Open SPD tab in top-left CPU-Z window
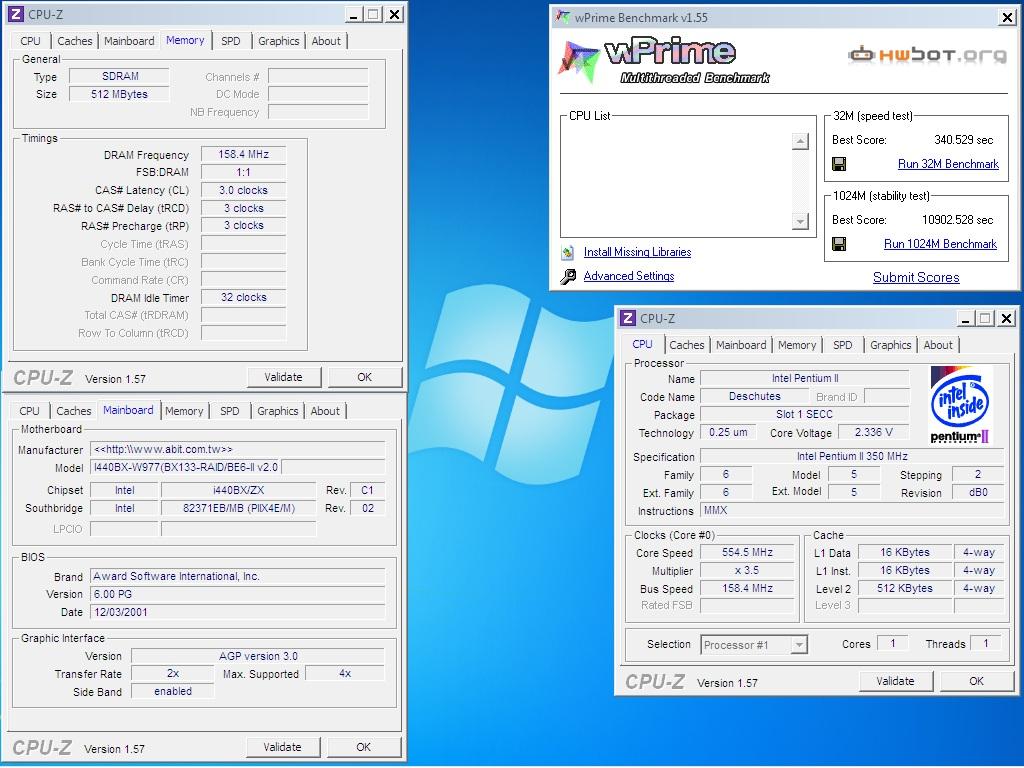 coord(231,40)
